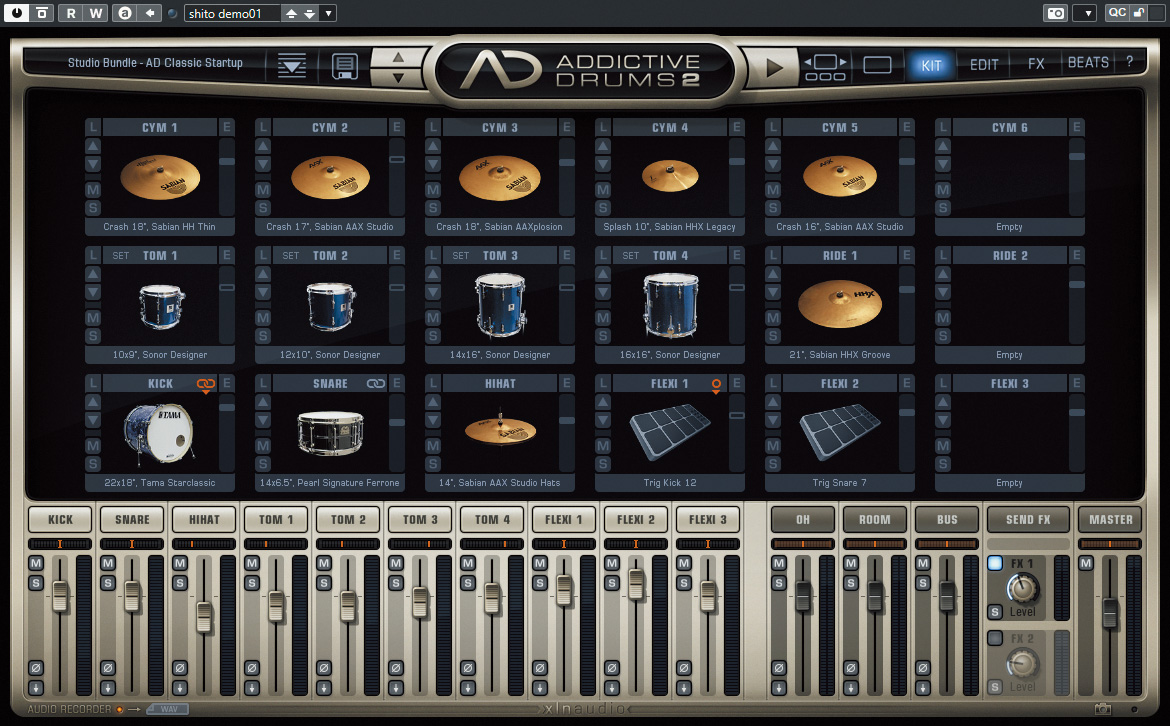Screen dimensions: 1170x726
Task: Select previous kitpiece arrow in TOM 1
Action: (x=93, y=273)
